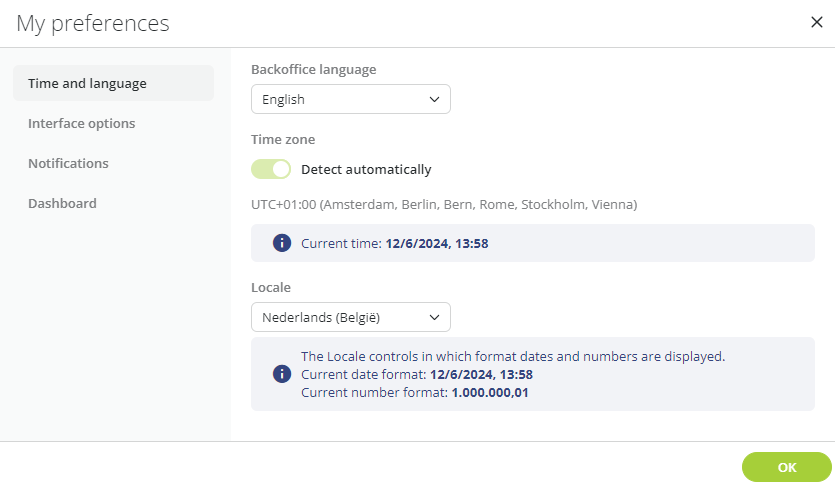Click the info icon beside Current time
Image resolution: width=835 pixels, height=488 pixels.
[x=282, y=243]
